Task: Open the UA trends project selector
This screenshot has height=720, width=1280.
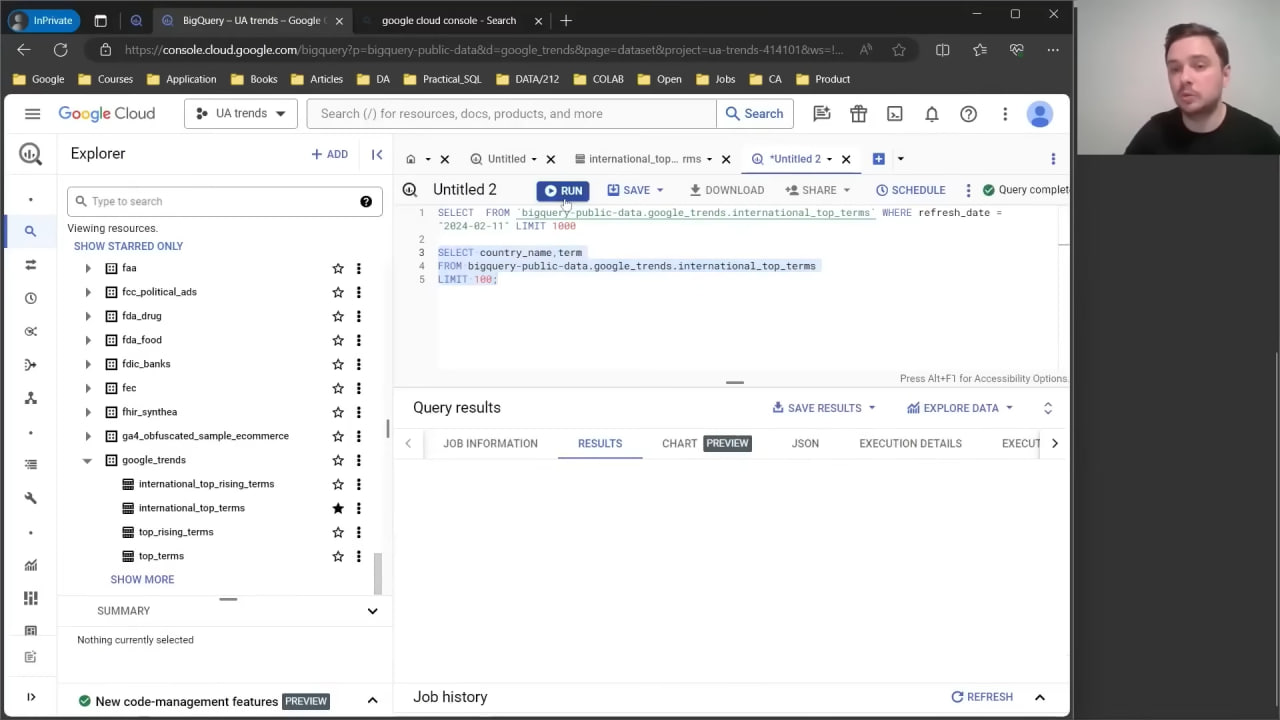Action: (240, 114)
